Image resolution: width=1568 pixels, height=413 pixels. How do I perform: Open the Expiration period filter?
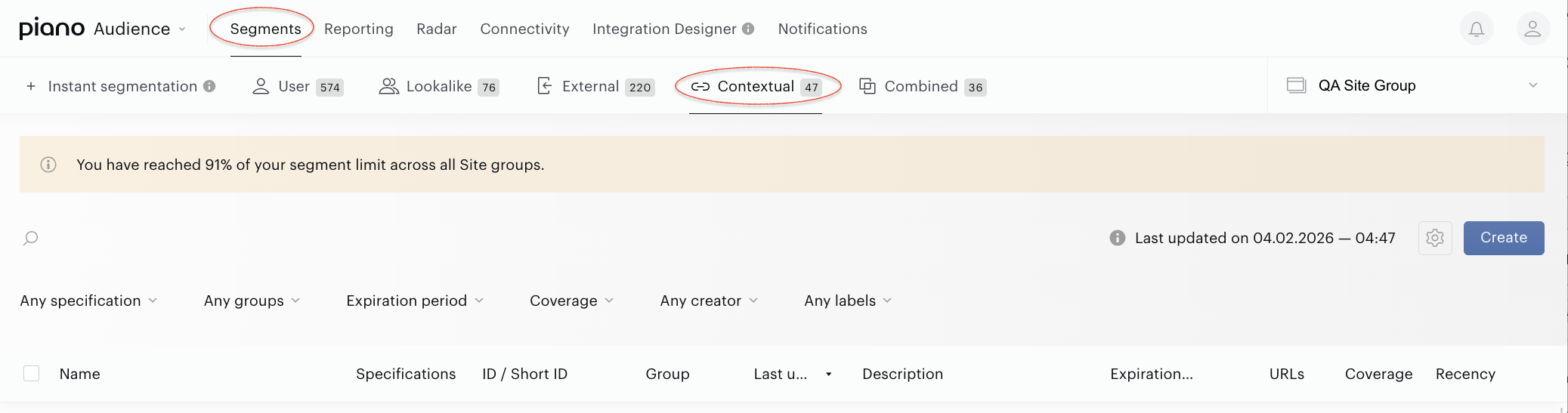tap(415, 301)
